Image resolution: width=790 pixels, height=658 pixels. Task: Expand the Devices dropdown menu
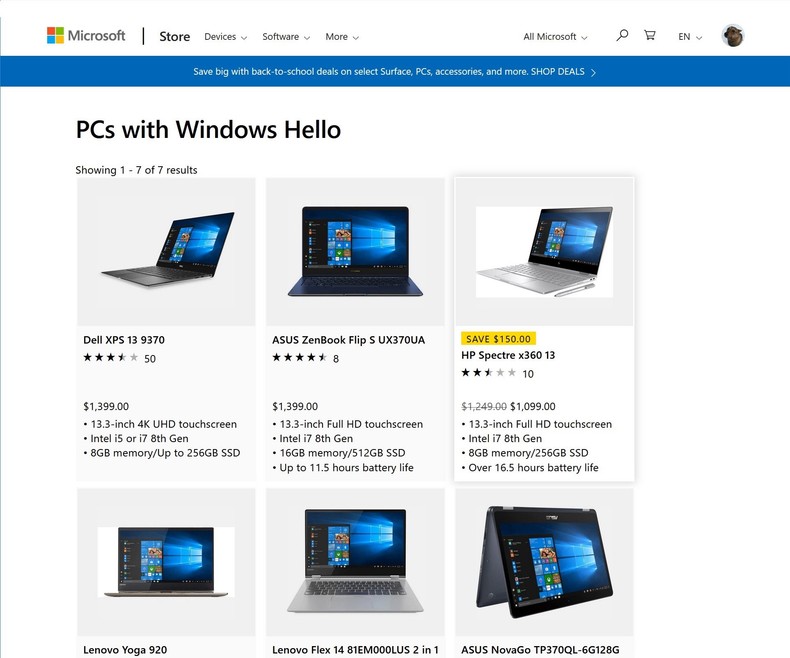225,37
